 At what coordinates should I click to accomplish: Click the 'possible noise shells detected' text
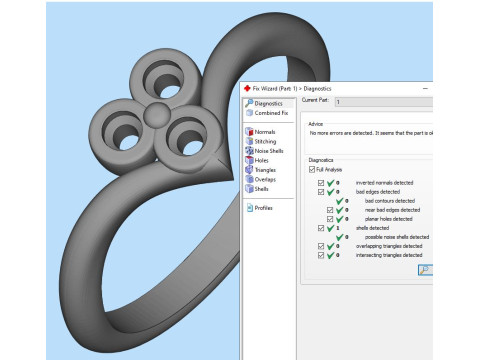(397, 237)
